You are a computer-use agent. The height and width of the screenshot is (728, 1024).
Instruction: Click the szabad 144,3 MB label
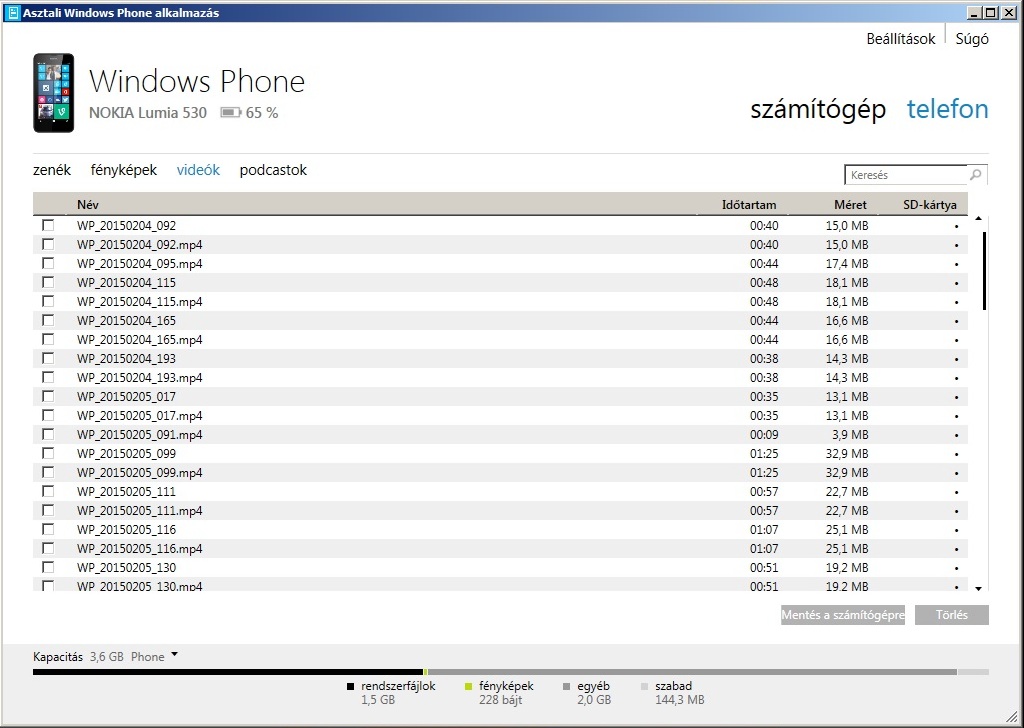coord(679,693)
